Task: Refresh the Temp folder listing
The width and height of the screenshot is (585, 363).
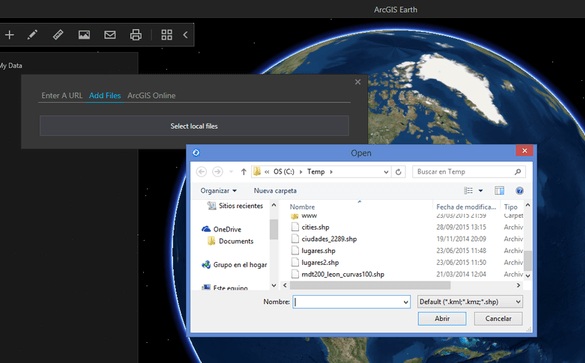Action: click(398, 172)
